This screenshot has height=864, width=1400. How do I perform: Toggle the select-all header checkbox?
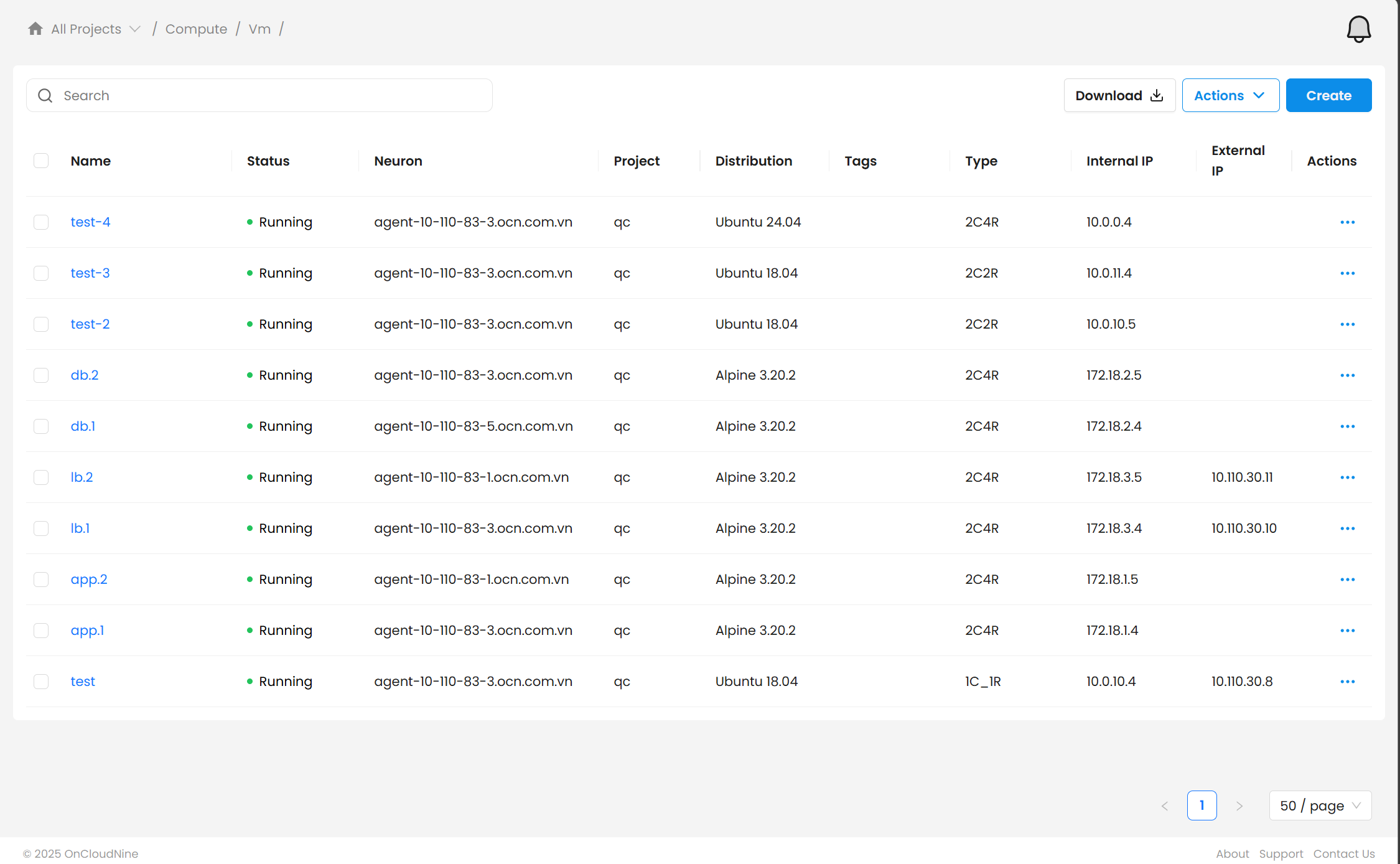[41, 161]
